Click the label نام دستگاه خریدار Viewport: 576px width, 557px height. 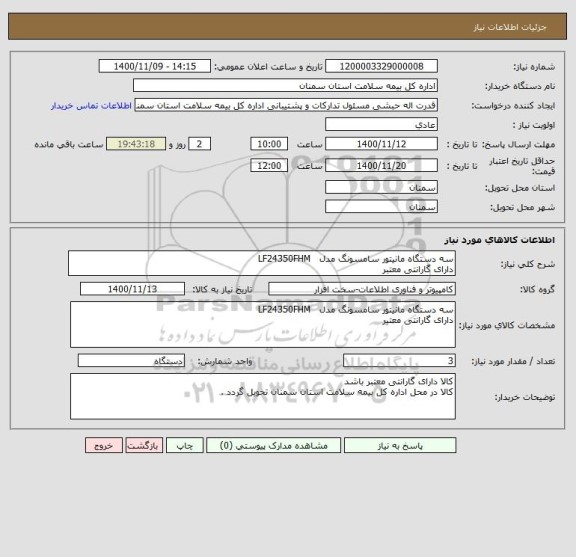point(520,86)
